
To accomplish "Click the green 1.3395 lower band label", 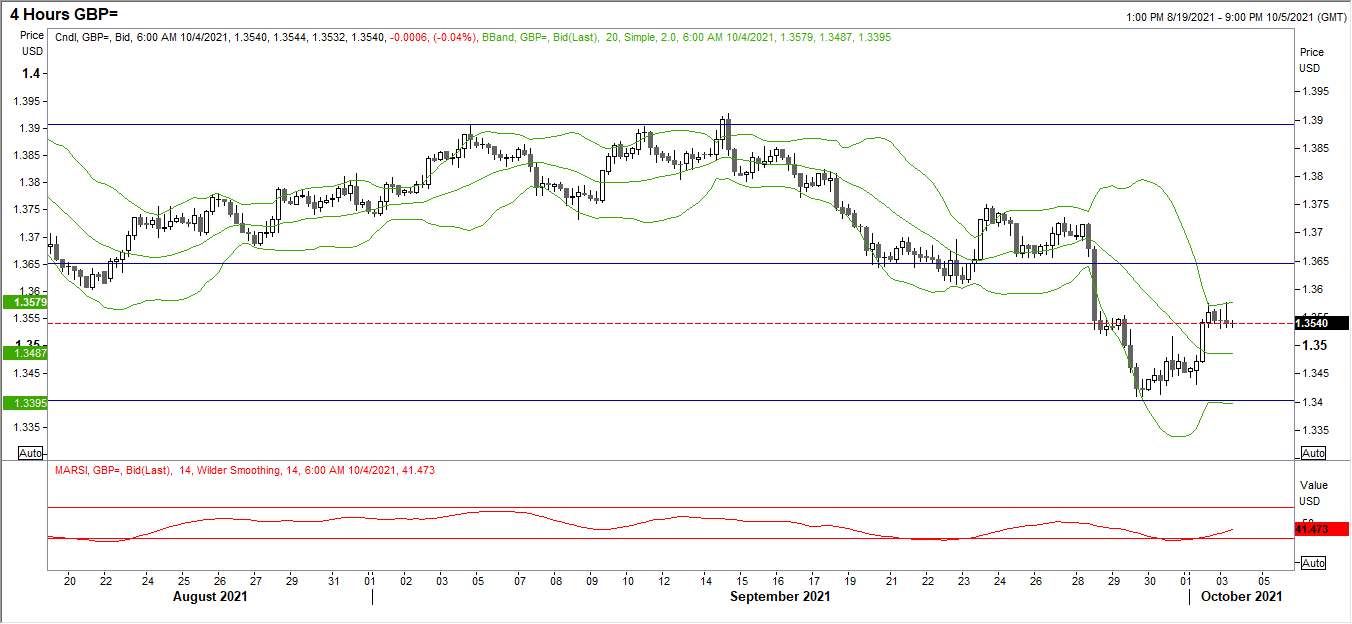I will (22, 403).
